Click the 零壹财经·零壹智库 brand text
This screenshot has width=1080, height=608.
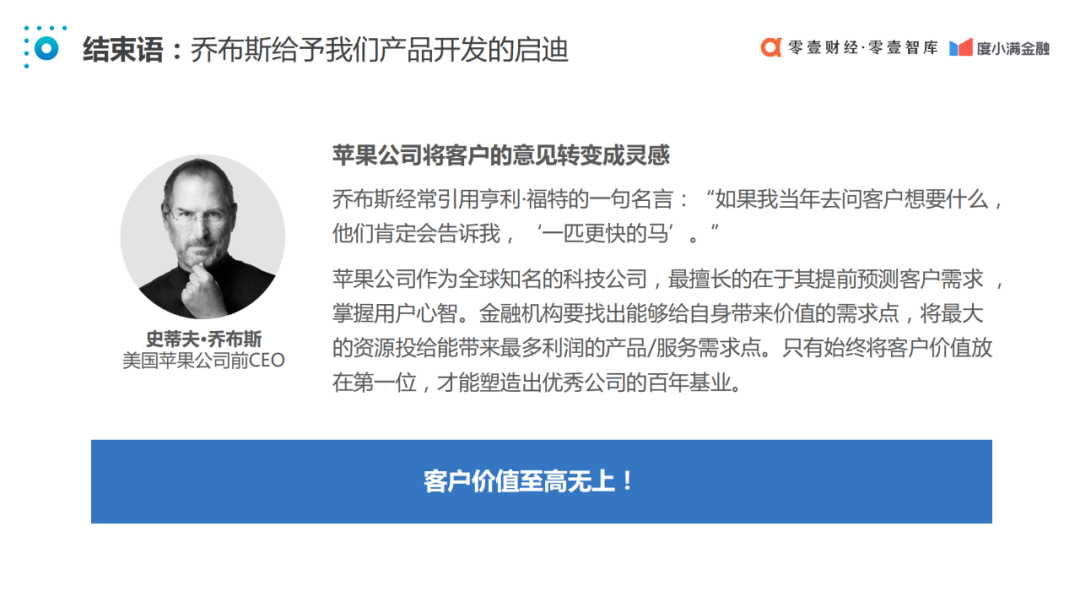click(x=863, y=48)
